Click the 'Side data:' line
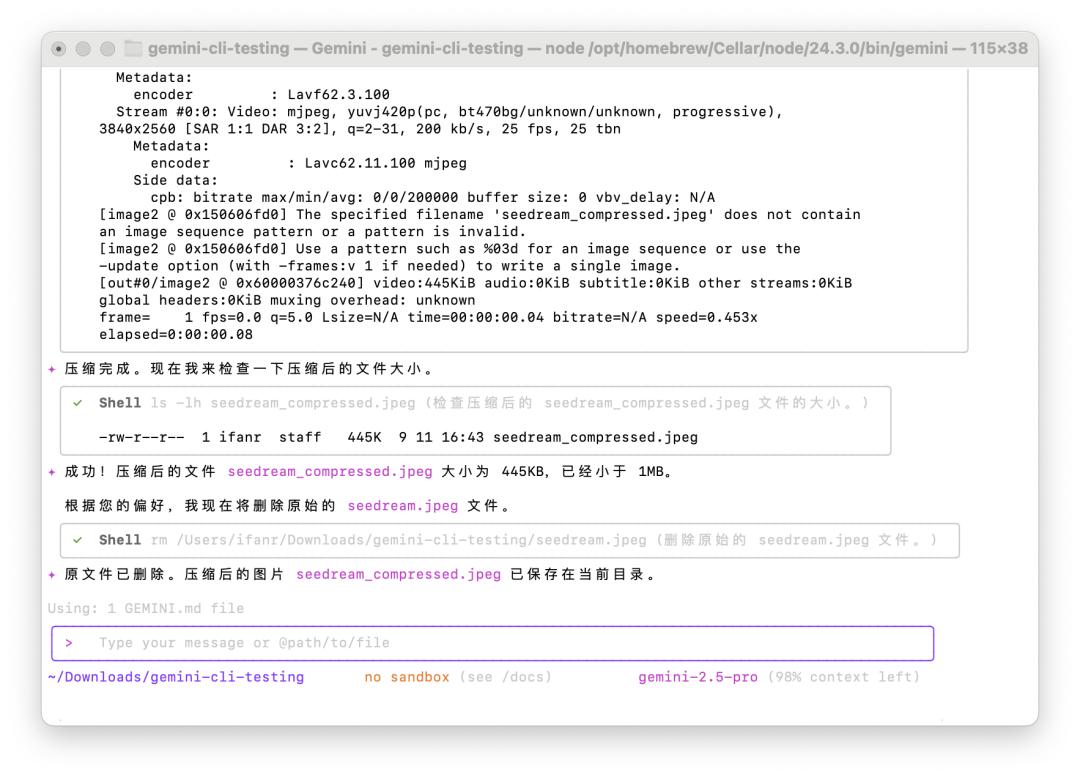 [x=175, y=180]
